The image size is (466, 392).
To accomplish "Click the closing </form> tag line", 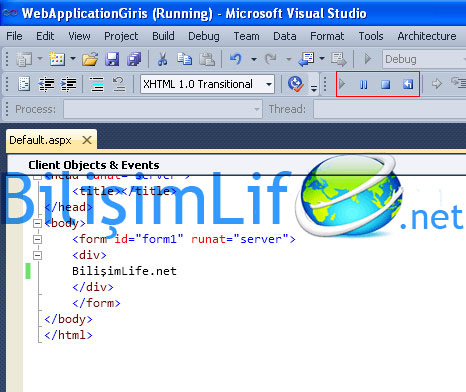I will 96,303.
